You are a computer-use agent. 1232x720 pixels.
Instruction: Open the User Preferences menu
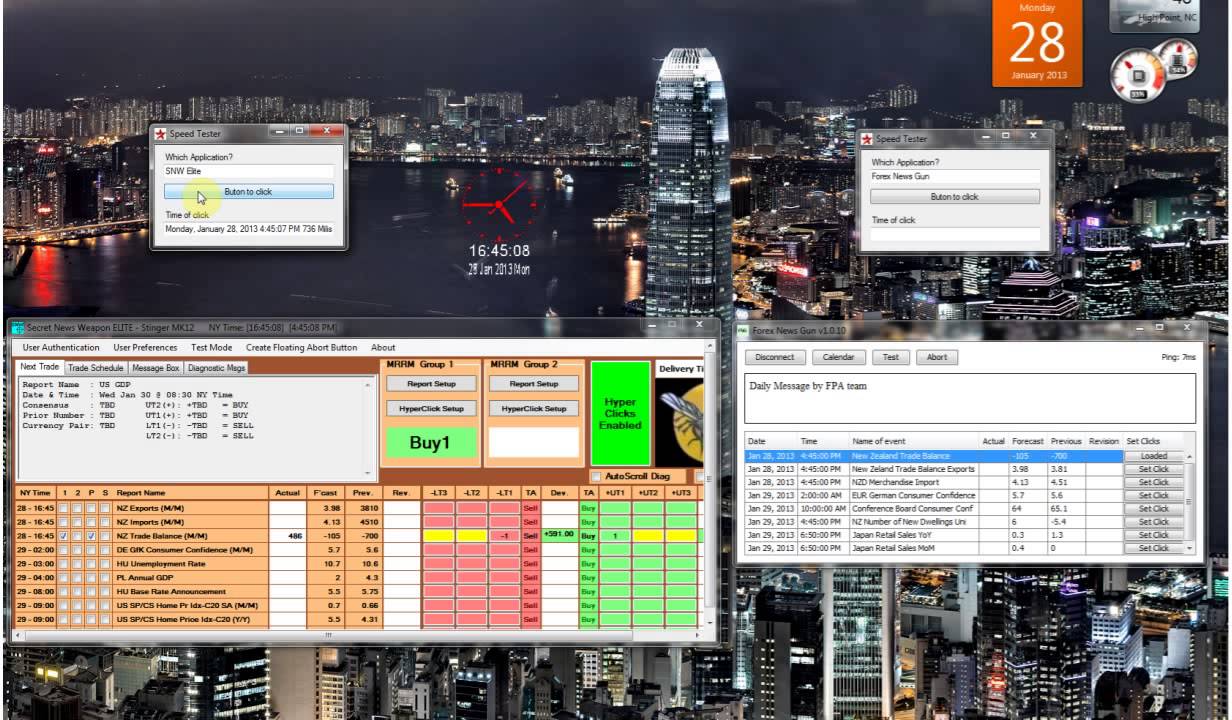[x=145, y=348]
